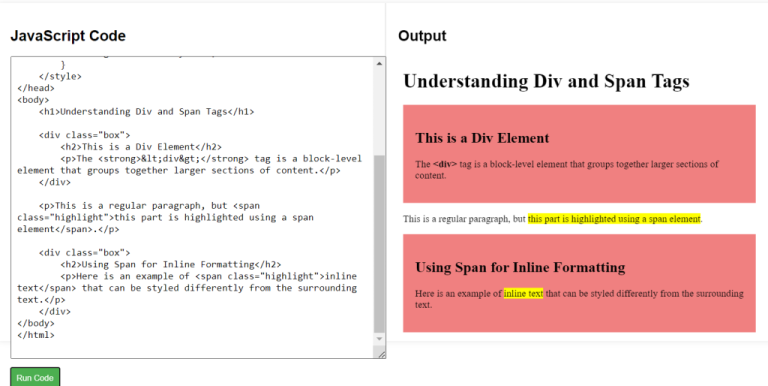This screenshot has width=768, height=386.
Task: Click the Understanding Div and Span Tags title
Action: coord(546,81)
